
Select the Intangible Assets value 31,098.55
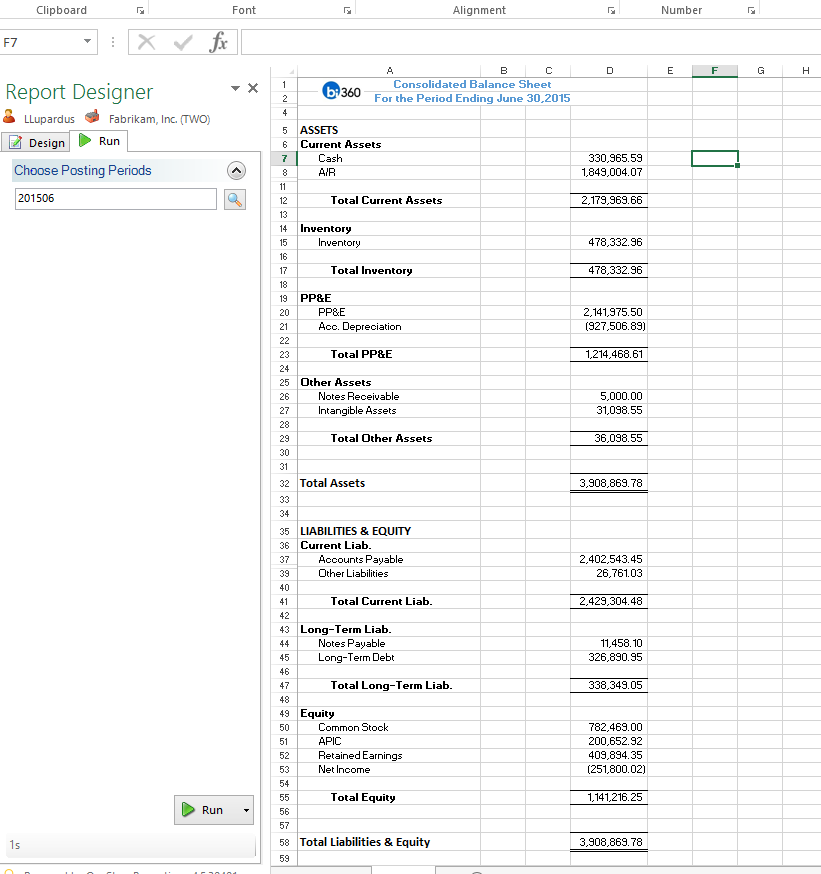pyautogui.click(x=609, y=410)
